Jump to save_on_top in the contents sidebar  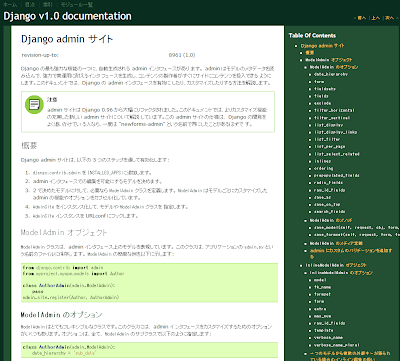[x=327, y=204]
